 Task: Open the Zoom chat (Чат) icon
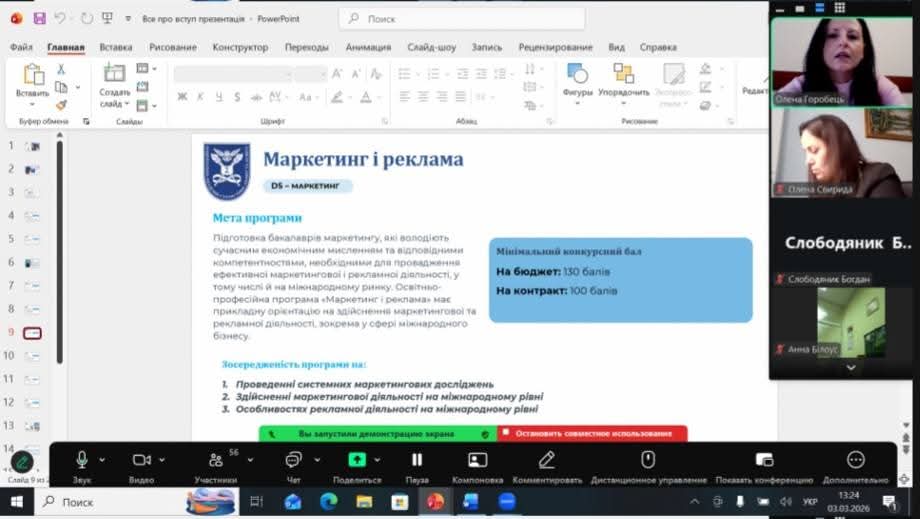click(293, 459)
